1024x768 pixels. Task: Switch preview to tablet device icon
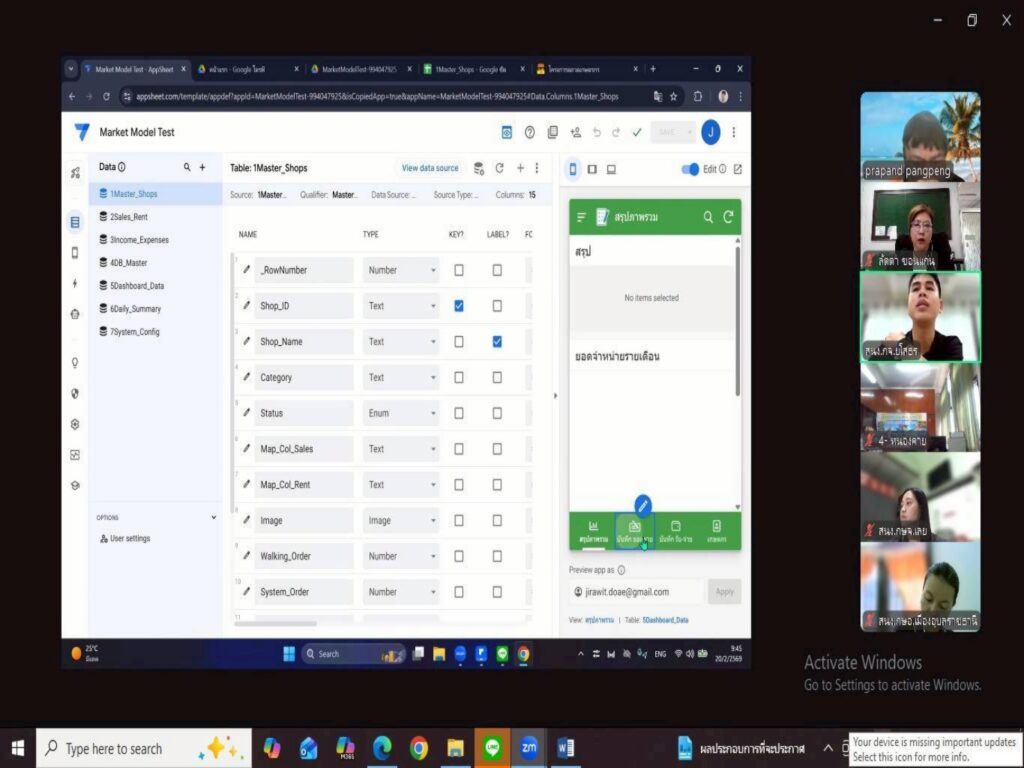pos(592,169)
